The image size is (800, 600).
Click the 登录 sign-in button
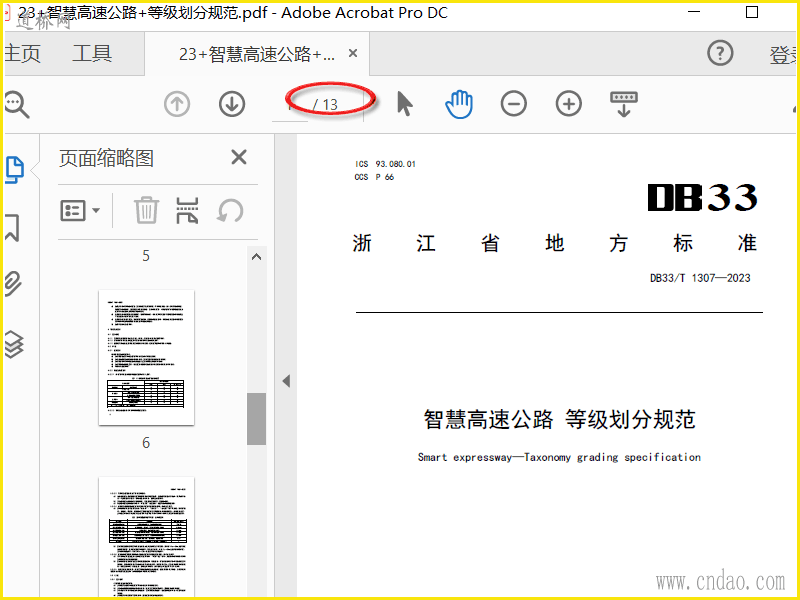tap(784, 55)
